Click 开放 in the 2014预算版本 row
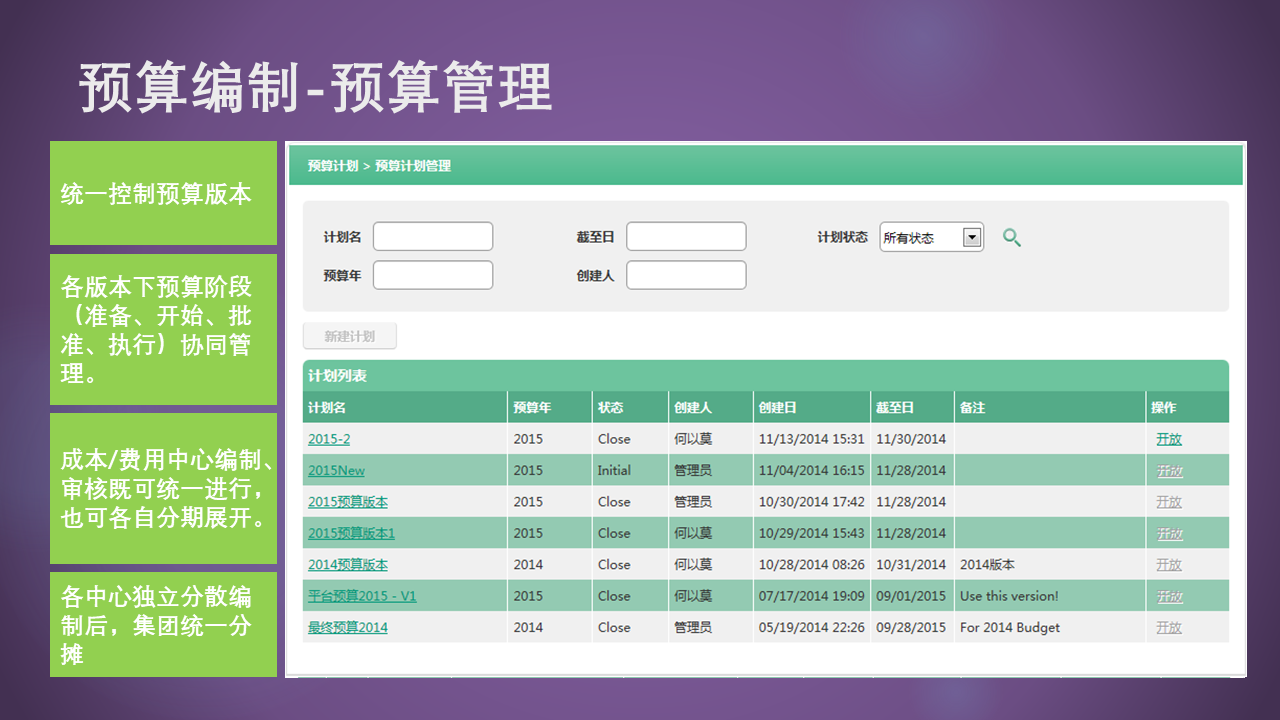 [x=1169, y=565]
